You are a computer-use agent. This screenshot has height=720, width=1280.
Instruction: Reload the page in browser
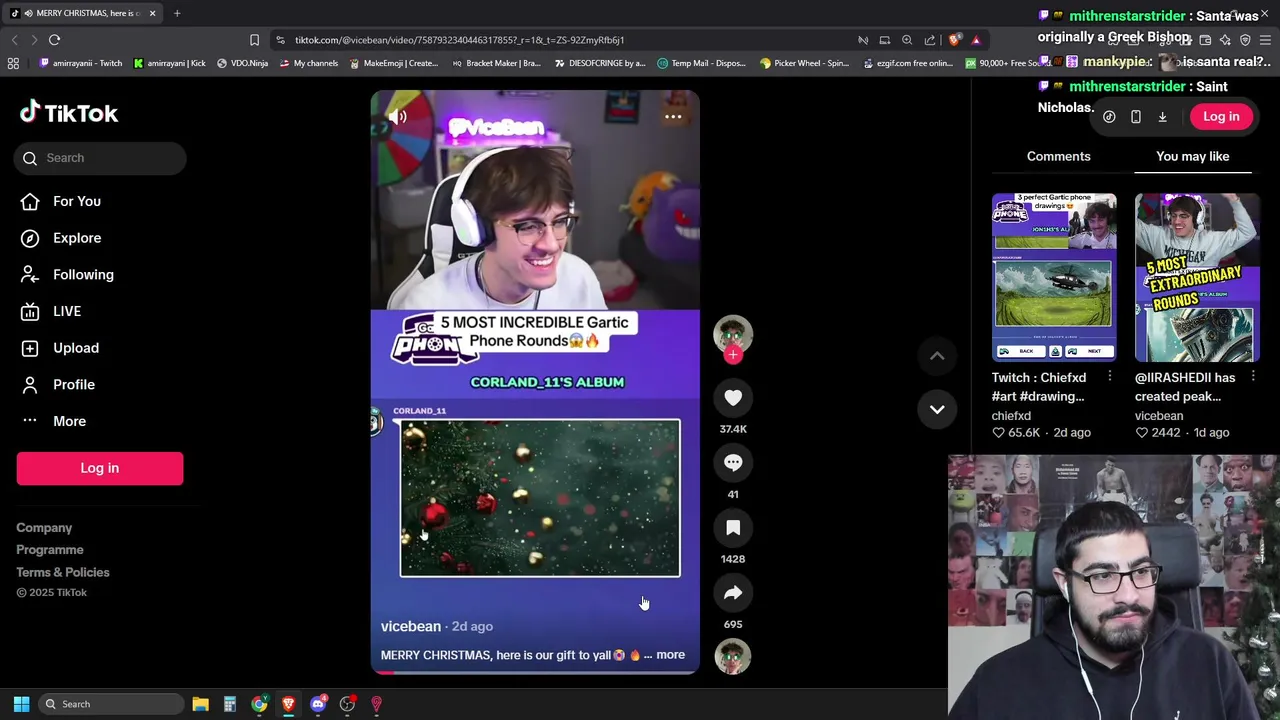tap(55, 40)
